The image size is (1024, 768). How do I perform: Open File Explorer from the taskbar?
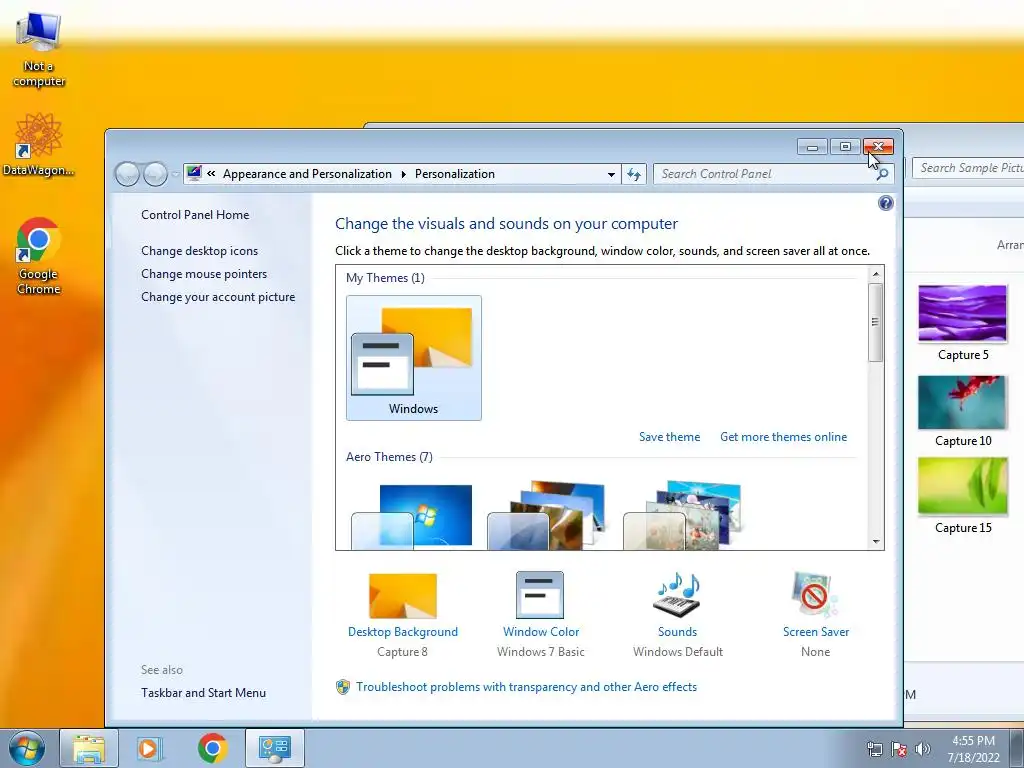pyautogui.click(x=89, y=748)
